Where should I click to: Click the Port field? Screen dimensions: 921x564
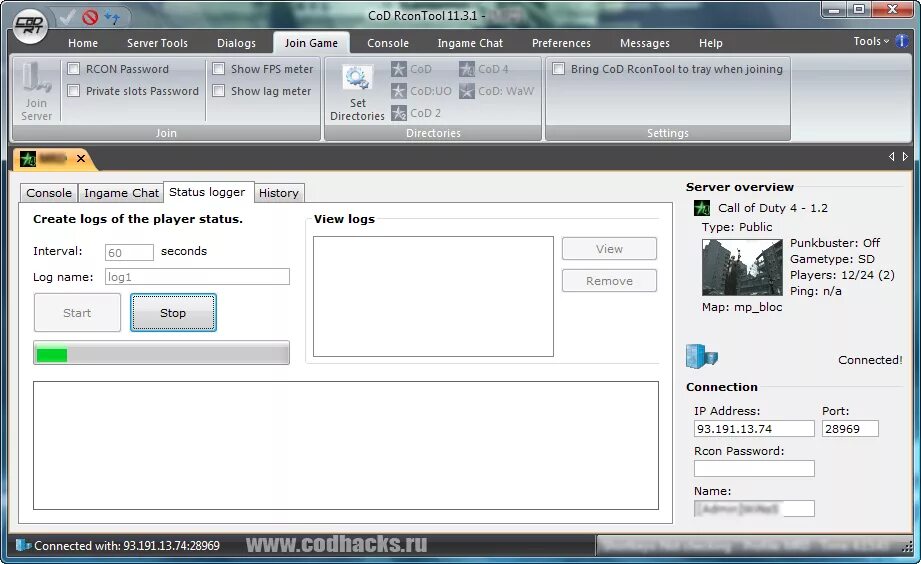pyautogui.click(x=850, y=429)
